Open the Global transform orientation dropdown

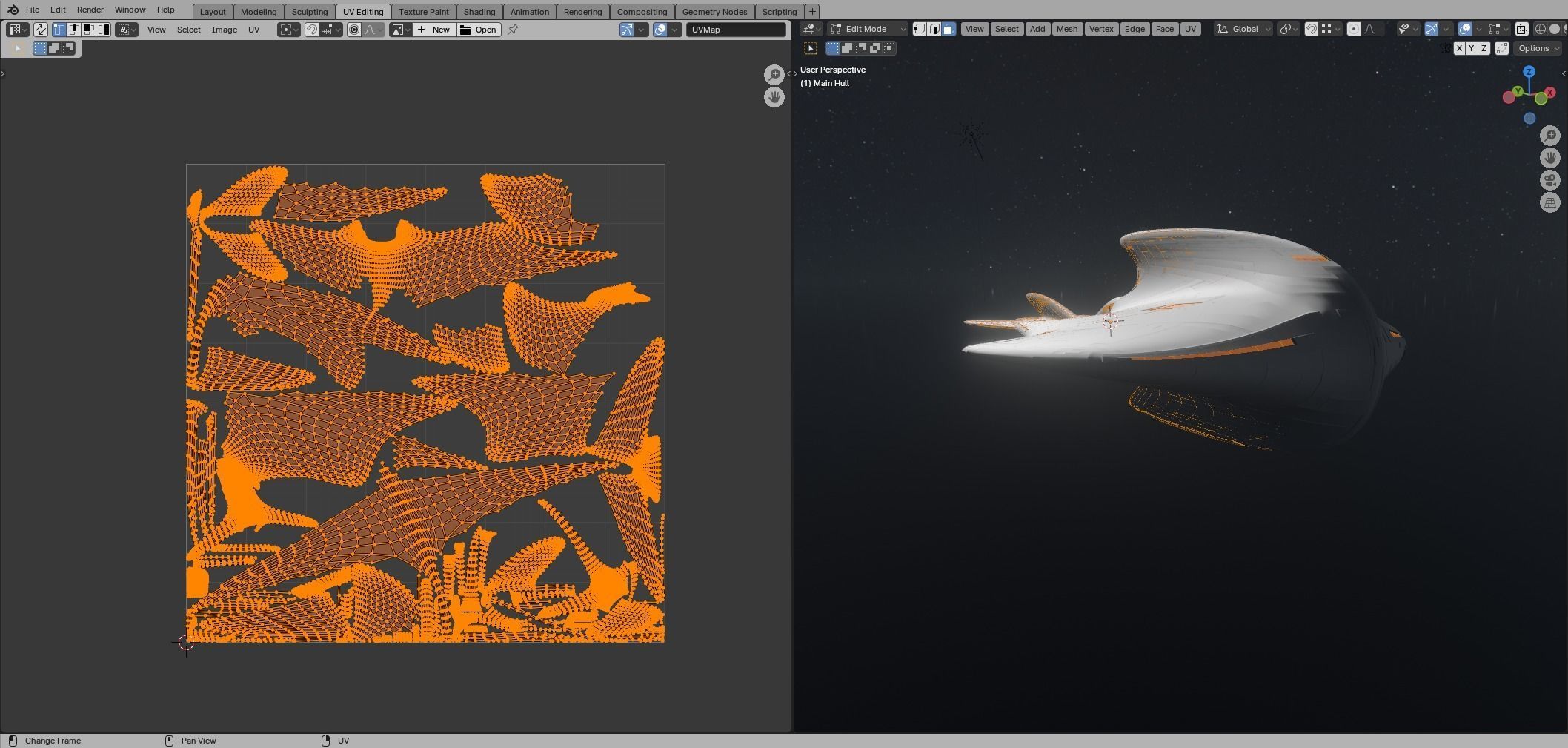pyautogui.click(x=1243, y=29)
